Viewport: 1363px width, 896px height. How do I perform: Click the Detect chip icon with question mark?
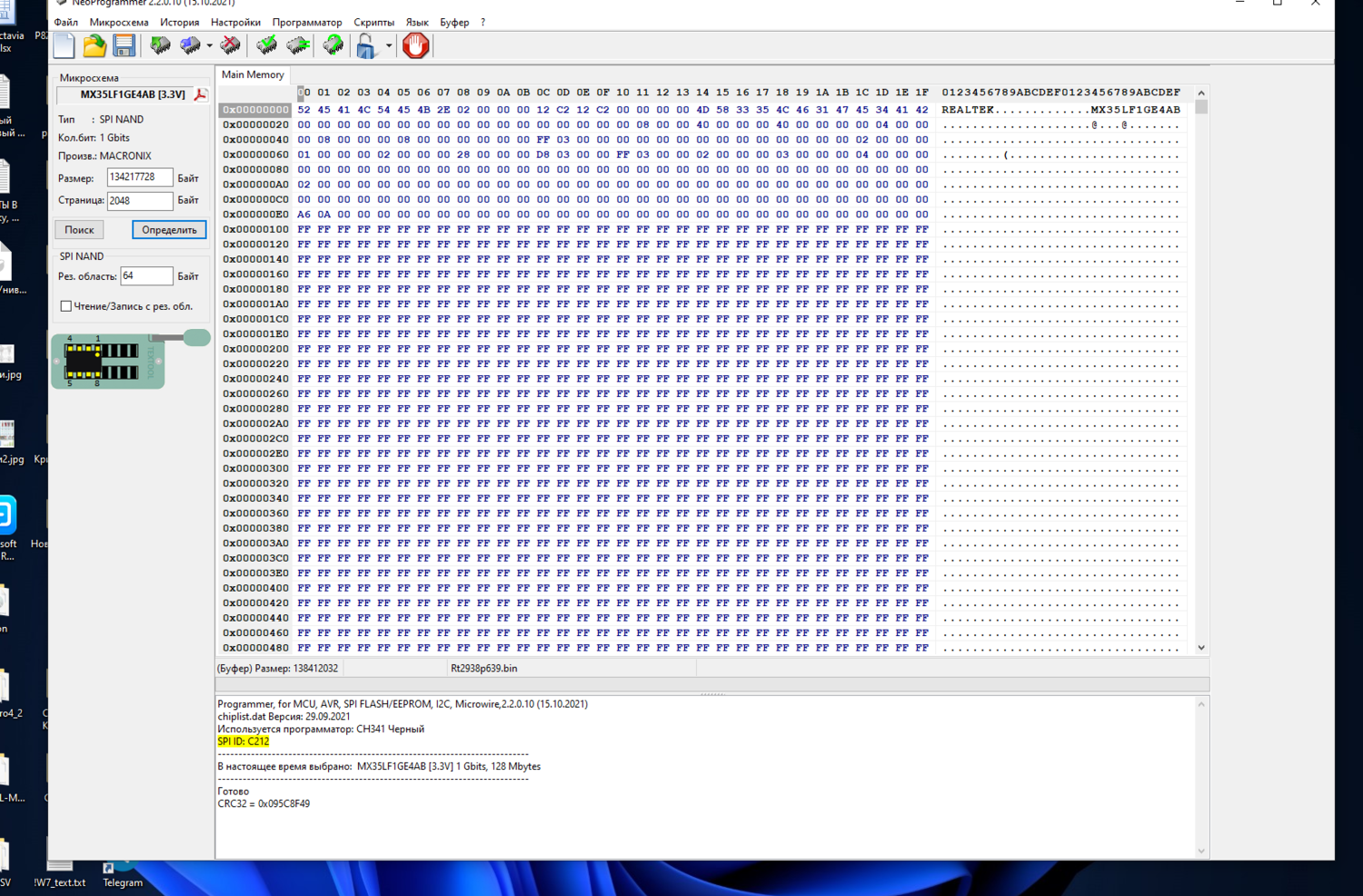click(x=333, y=45)
